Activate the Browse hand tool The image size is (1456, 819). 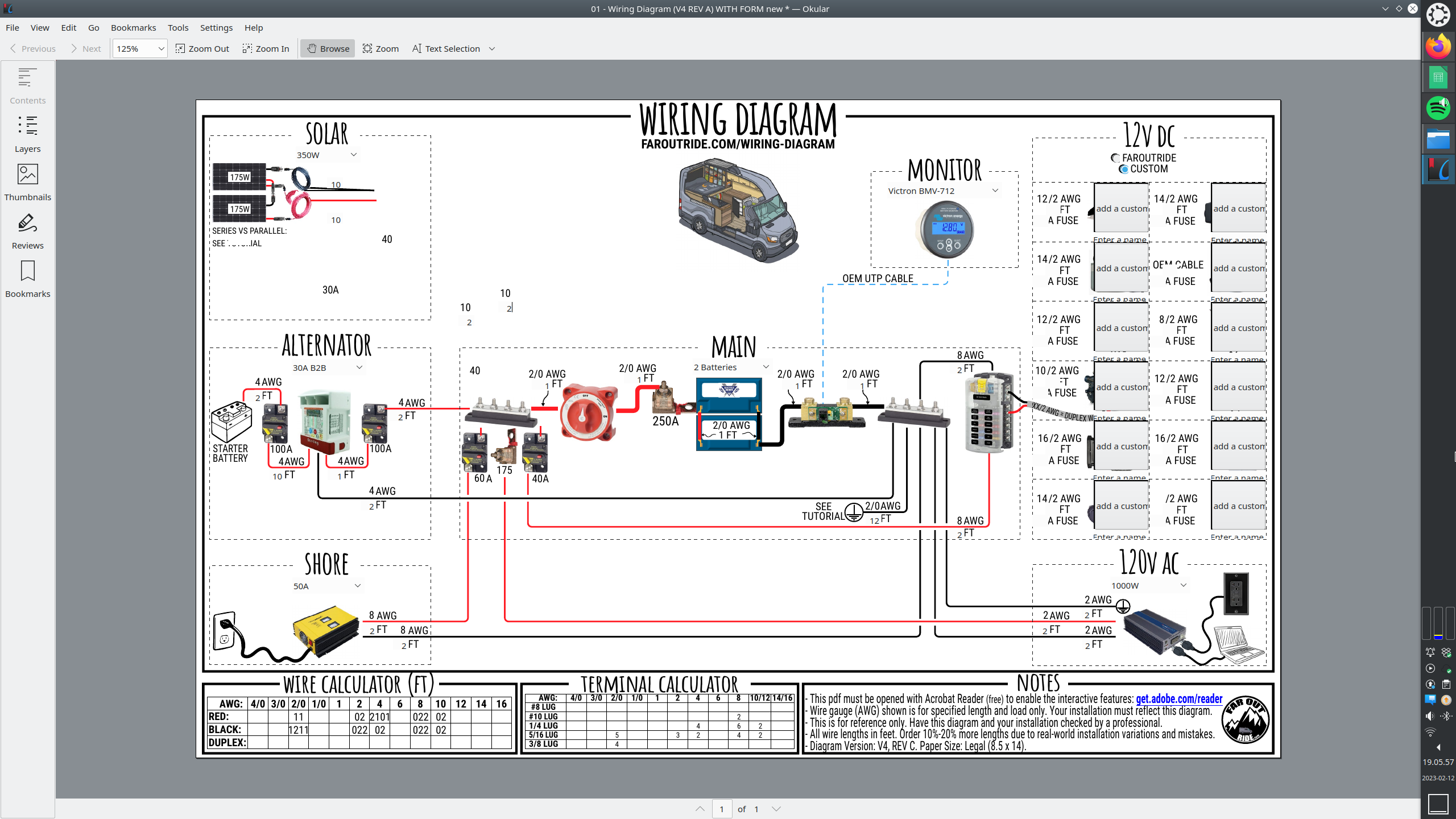click(x=328, y=48)
